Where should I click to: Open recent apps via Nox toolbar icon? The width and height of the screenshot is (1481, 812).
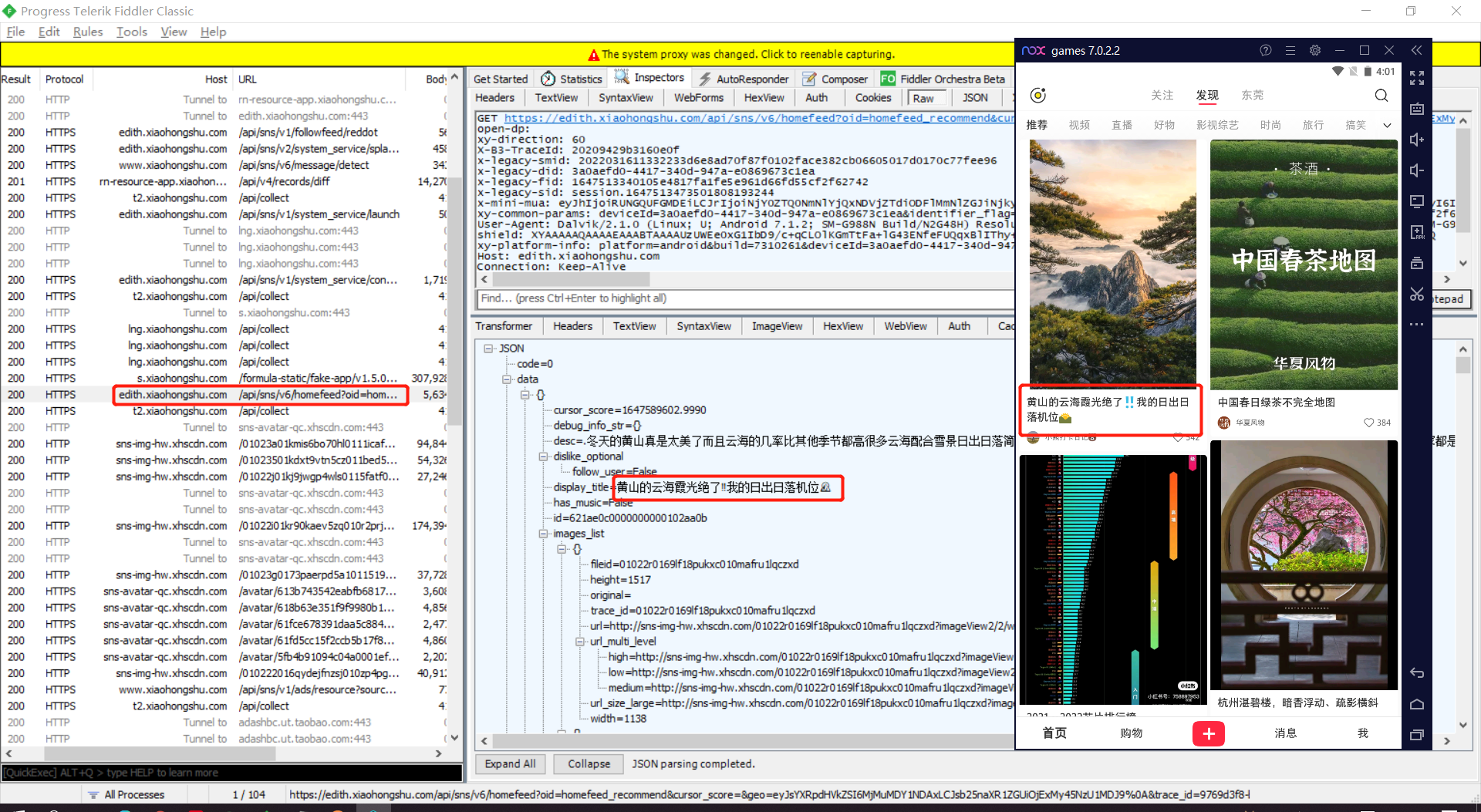(x=1416, y=734)
